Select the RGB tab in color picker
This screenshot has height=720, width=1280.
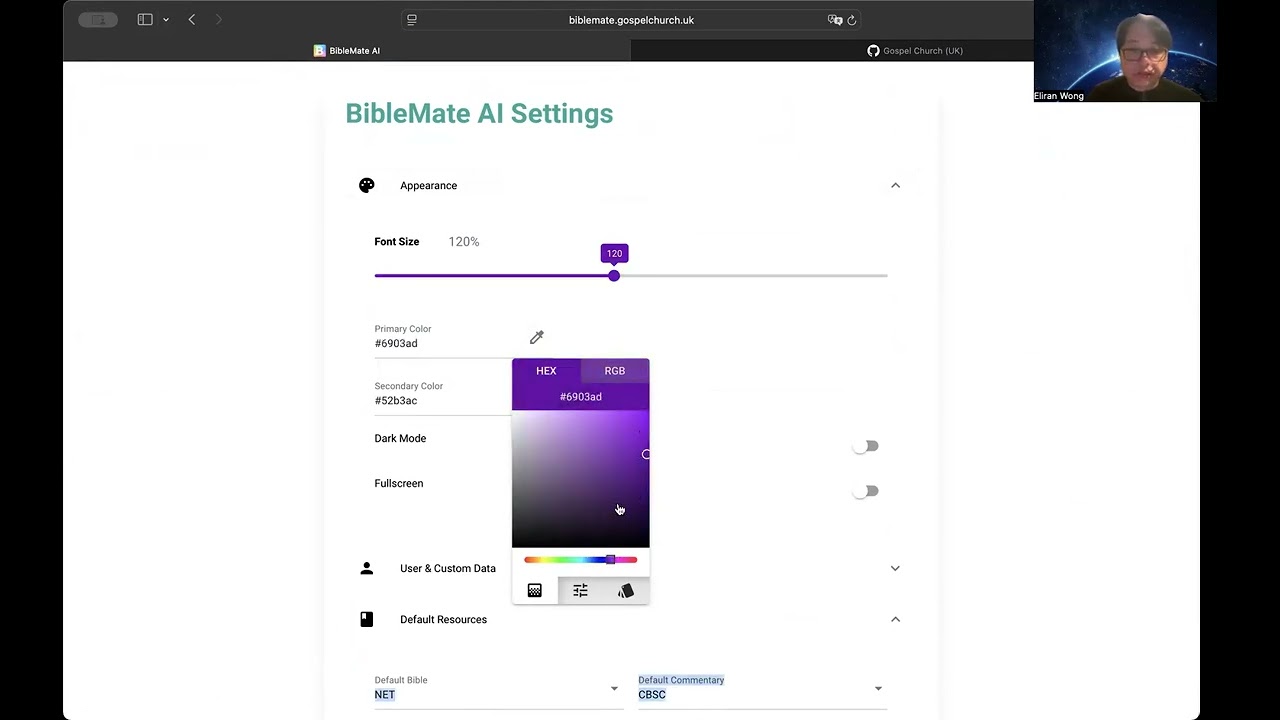click(x=615, y=371)
